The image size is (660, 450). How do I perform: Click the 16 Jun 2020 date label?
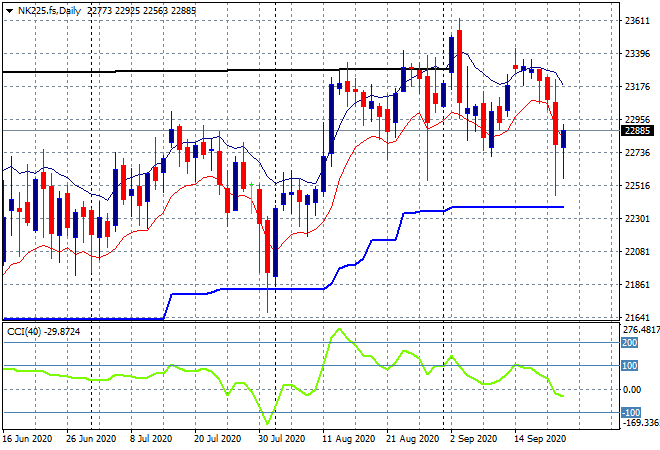[27, 439]
